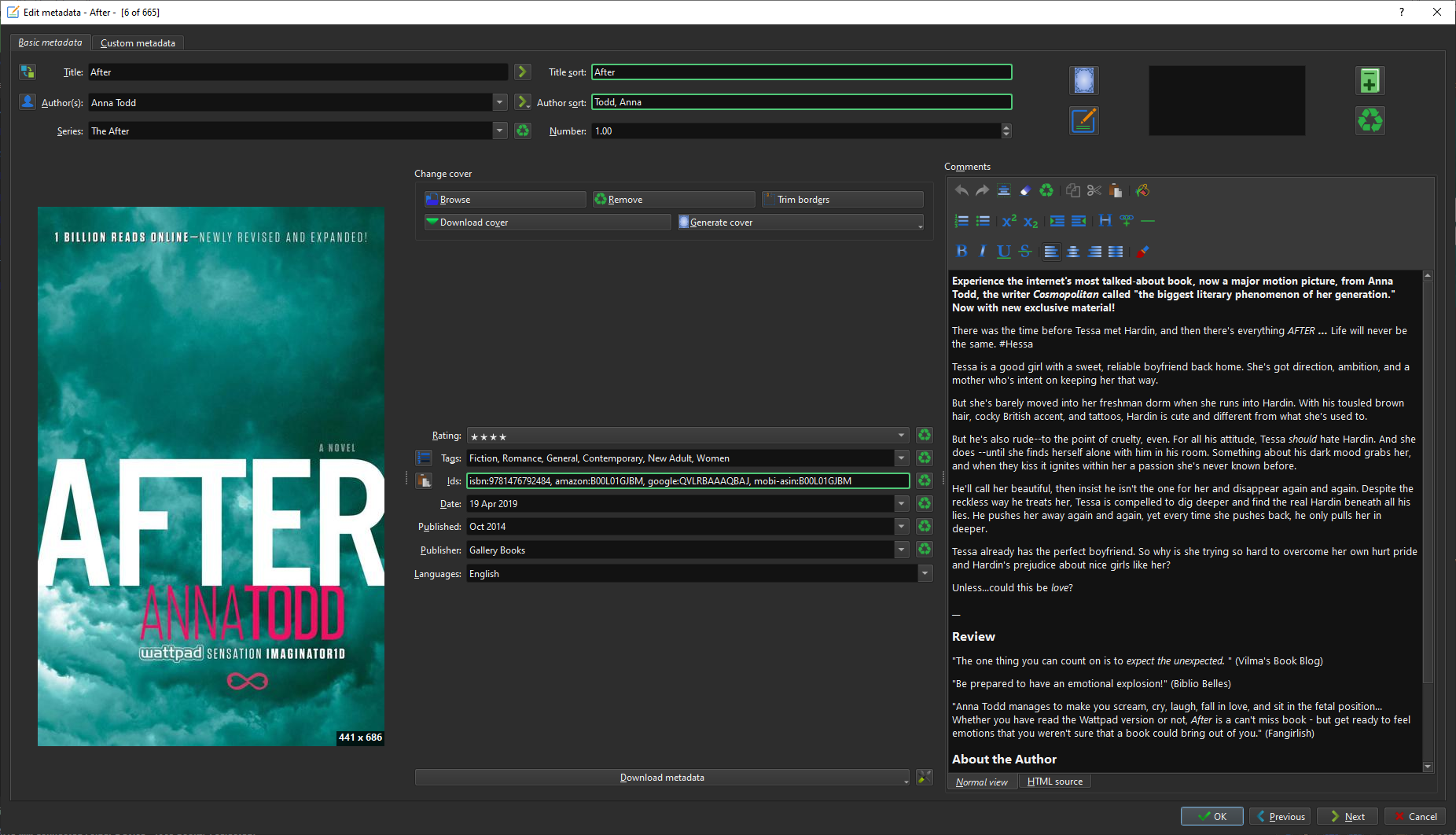This screenshot has width=1456, height=835.
Task: Switch to the Custom metadata tab
Action: [138, 43]
